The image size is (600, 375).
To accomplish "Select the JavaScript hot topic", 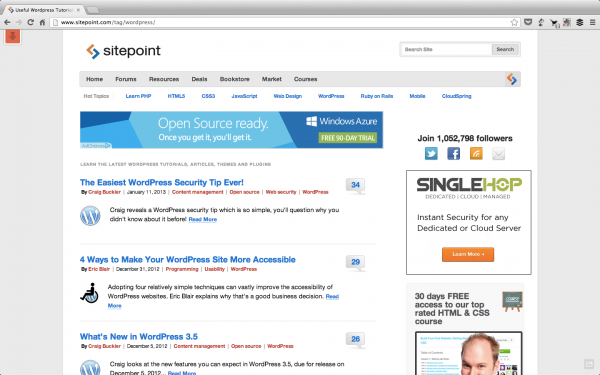I will tap(244, 96).
